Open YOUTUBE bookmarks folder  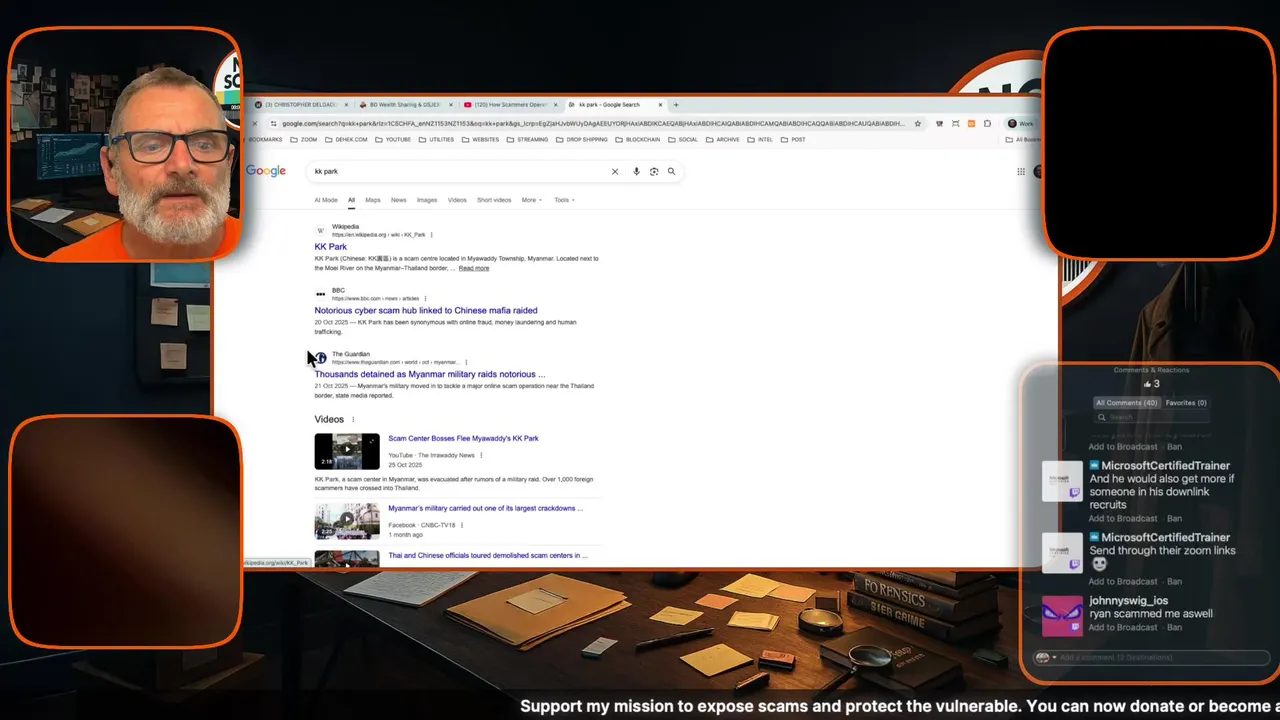(393, 140)
